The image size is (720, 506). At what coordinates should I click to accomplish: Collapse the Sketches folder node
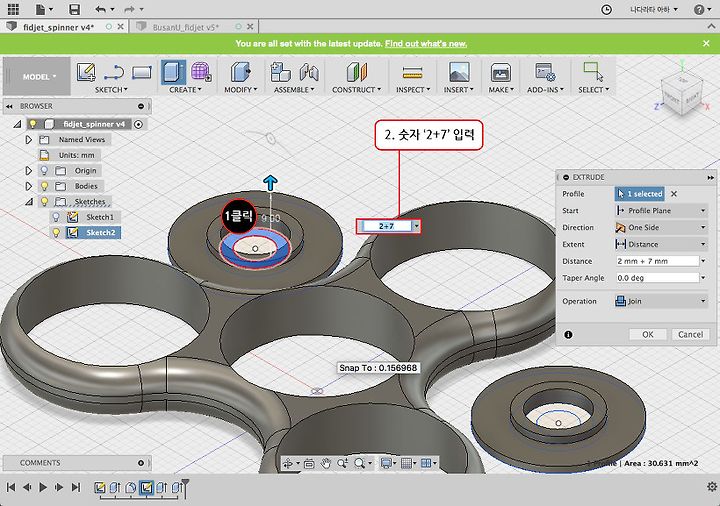28,201
